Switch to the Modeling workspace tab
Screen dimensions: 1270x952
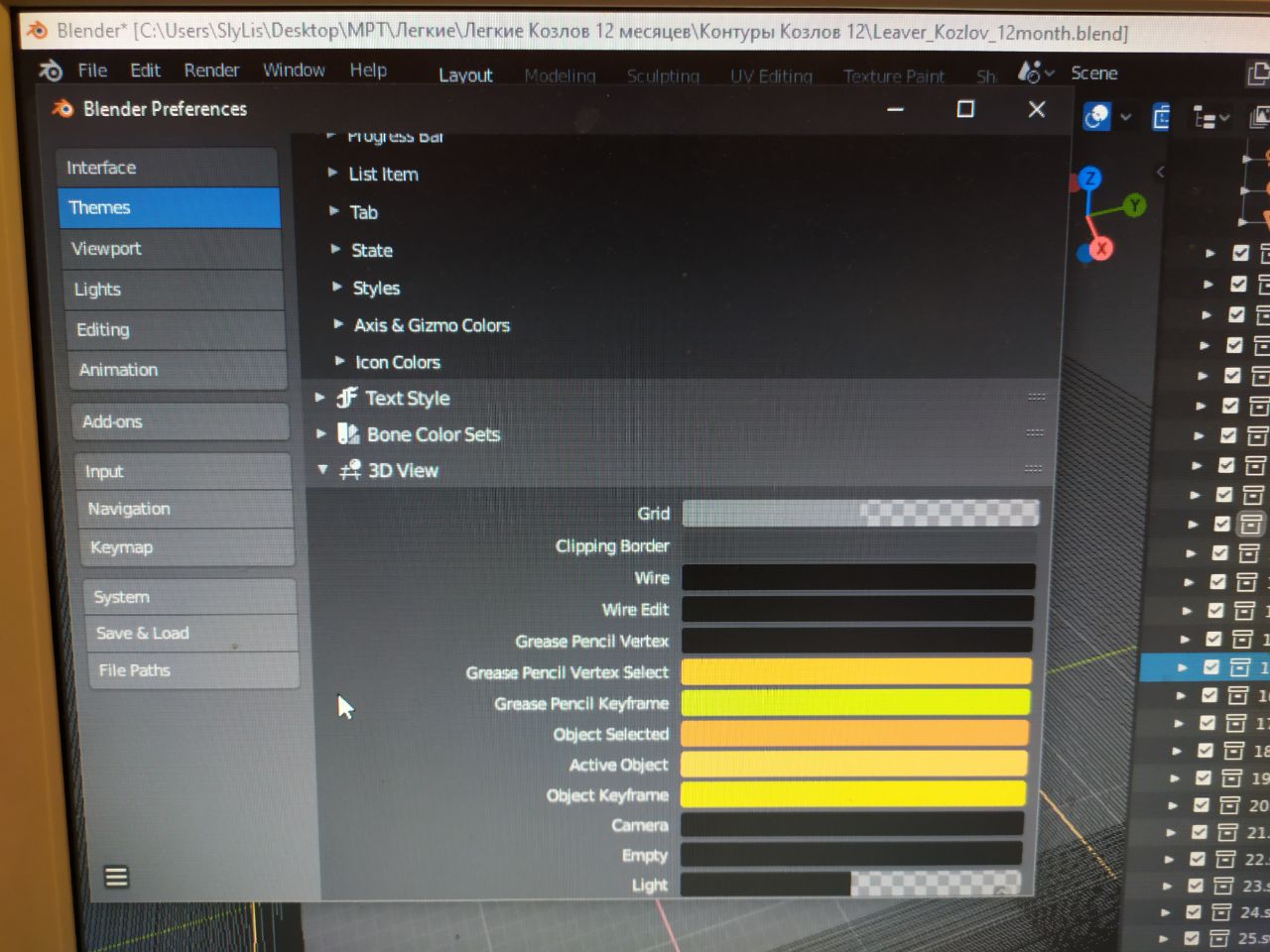[x=560, y=76]
